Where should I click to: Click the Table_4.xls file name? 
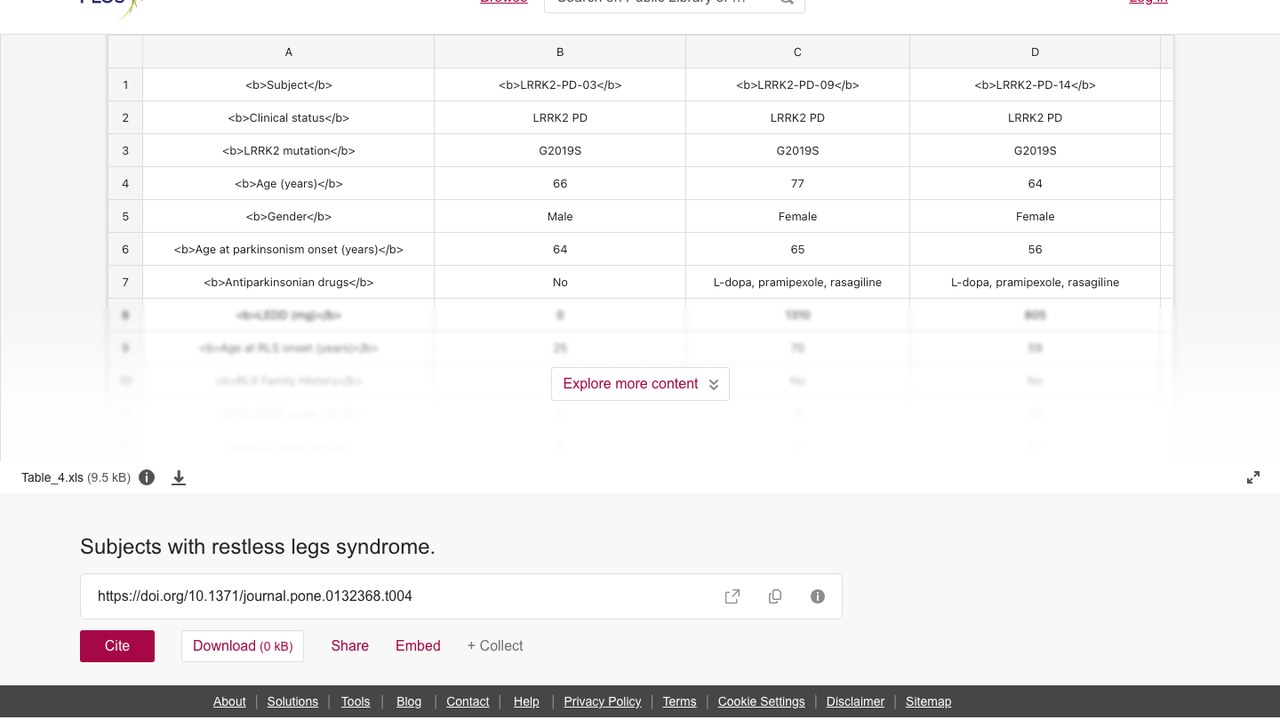52,478
